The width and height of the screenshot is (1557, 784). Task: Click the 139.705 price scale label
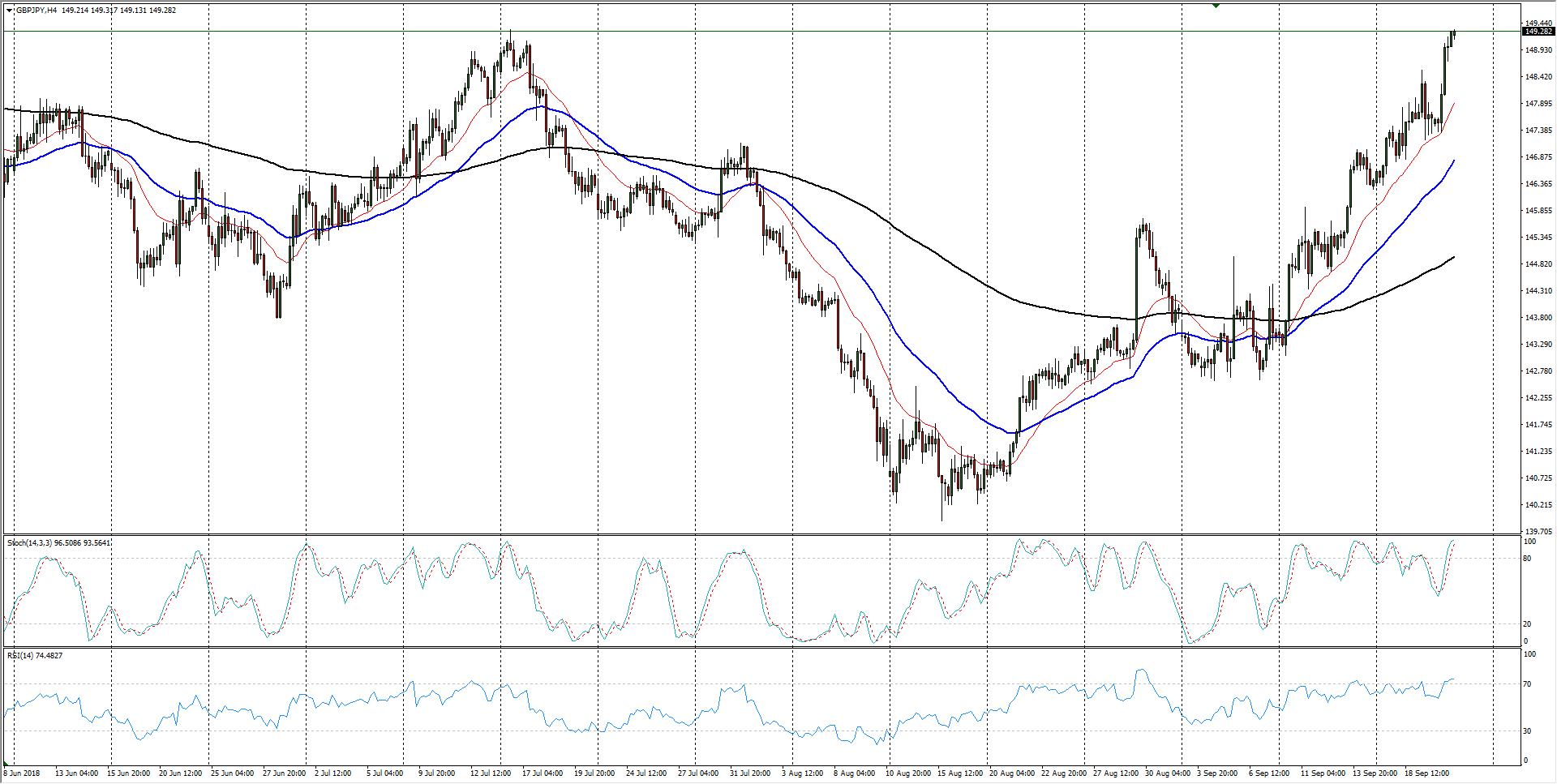click(x=1538, y=531)
